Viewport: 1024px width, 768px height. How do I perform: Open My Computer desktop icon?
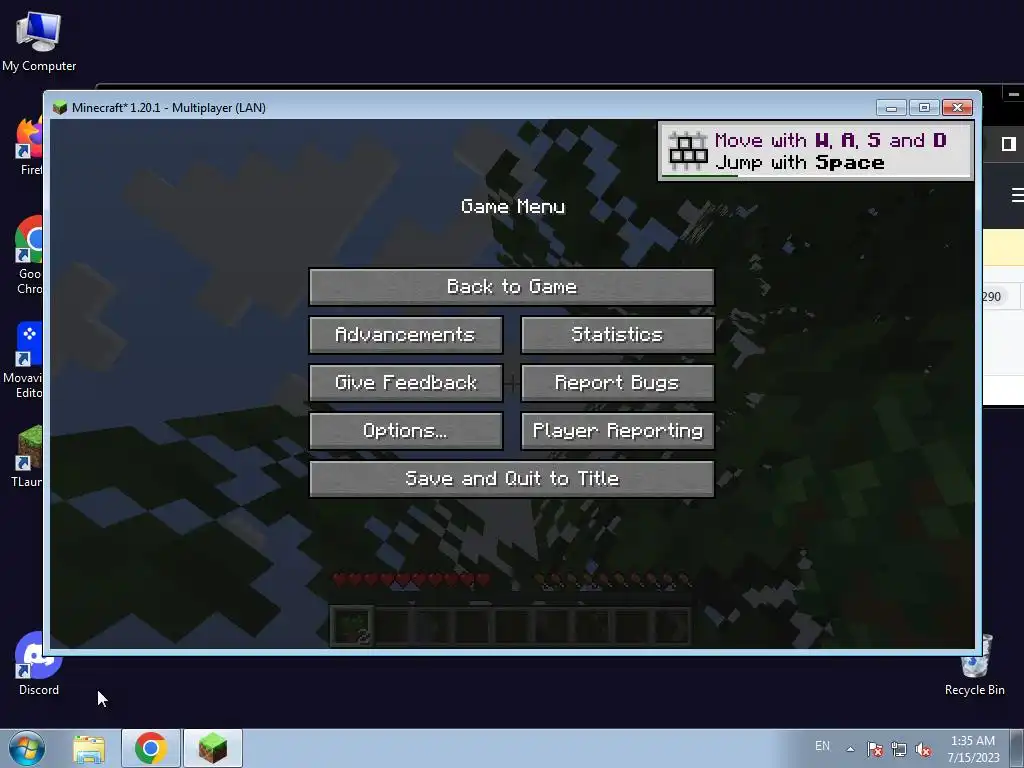click(39, 40)
